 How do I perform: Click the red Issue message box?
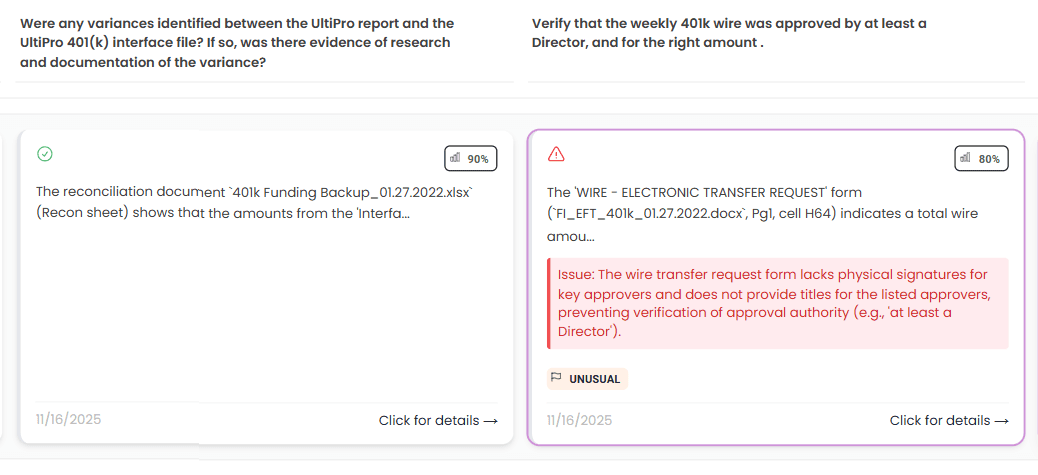777,303
